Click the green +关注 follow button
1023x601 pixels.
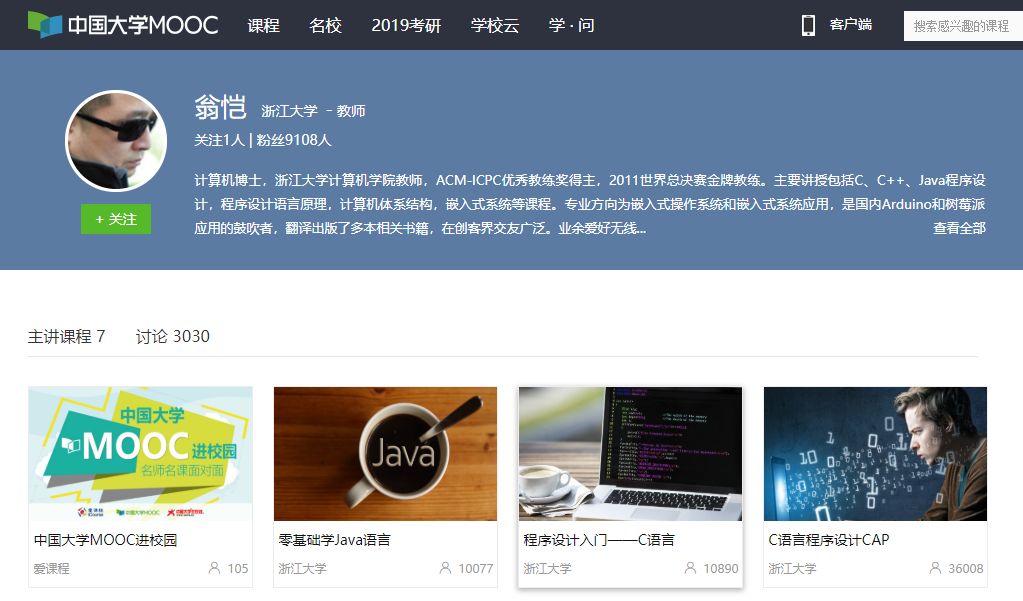point(116,219)
